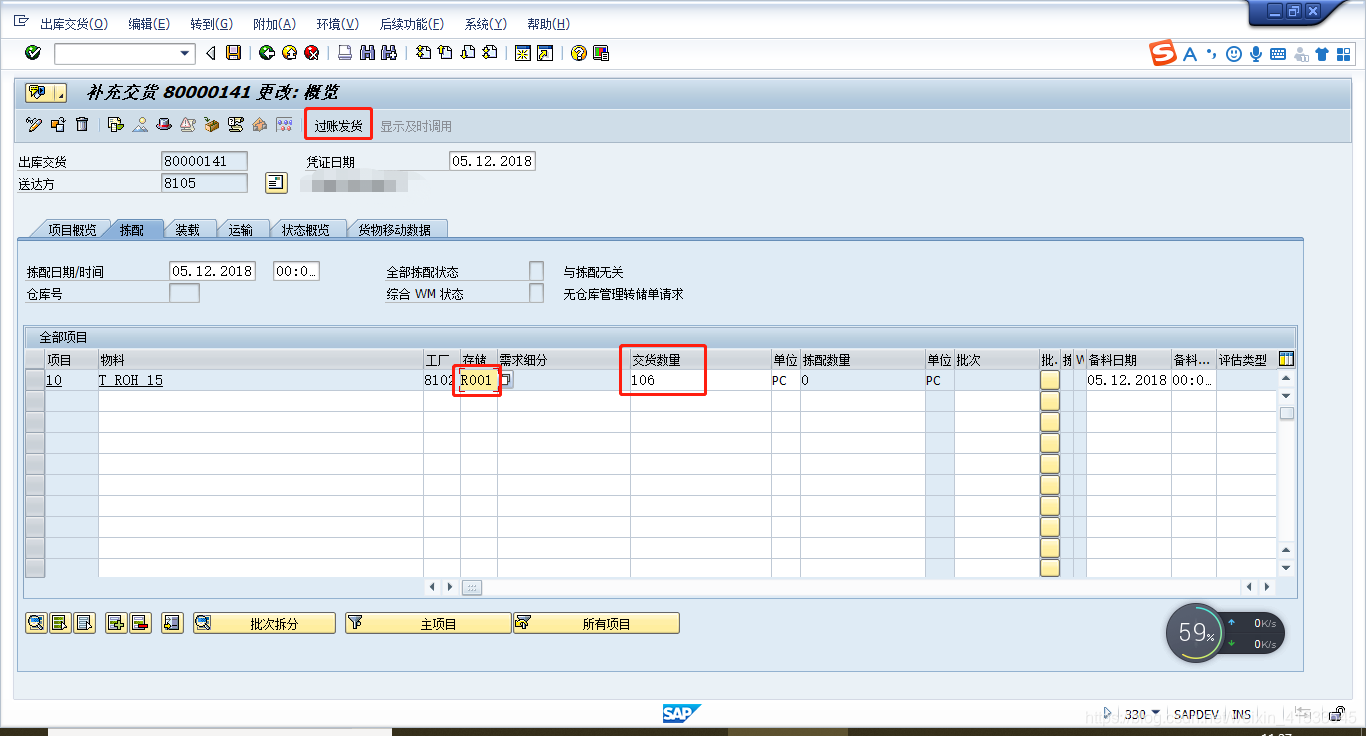1366x736 pixels.
Task: Click the 交货数量 field showing 106
Action: coord(700,380)
